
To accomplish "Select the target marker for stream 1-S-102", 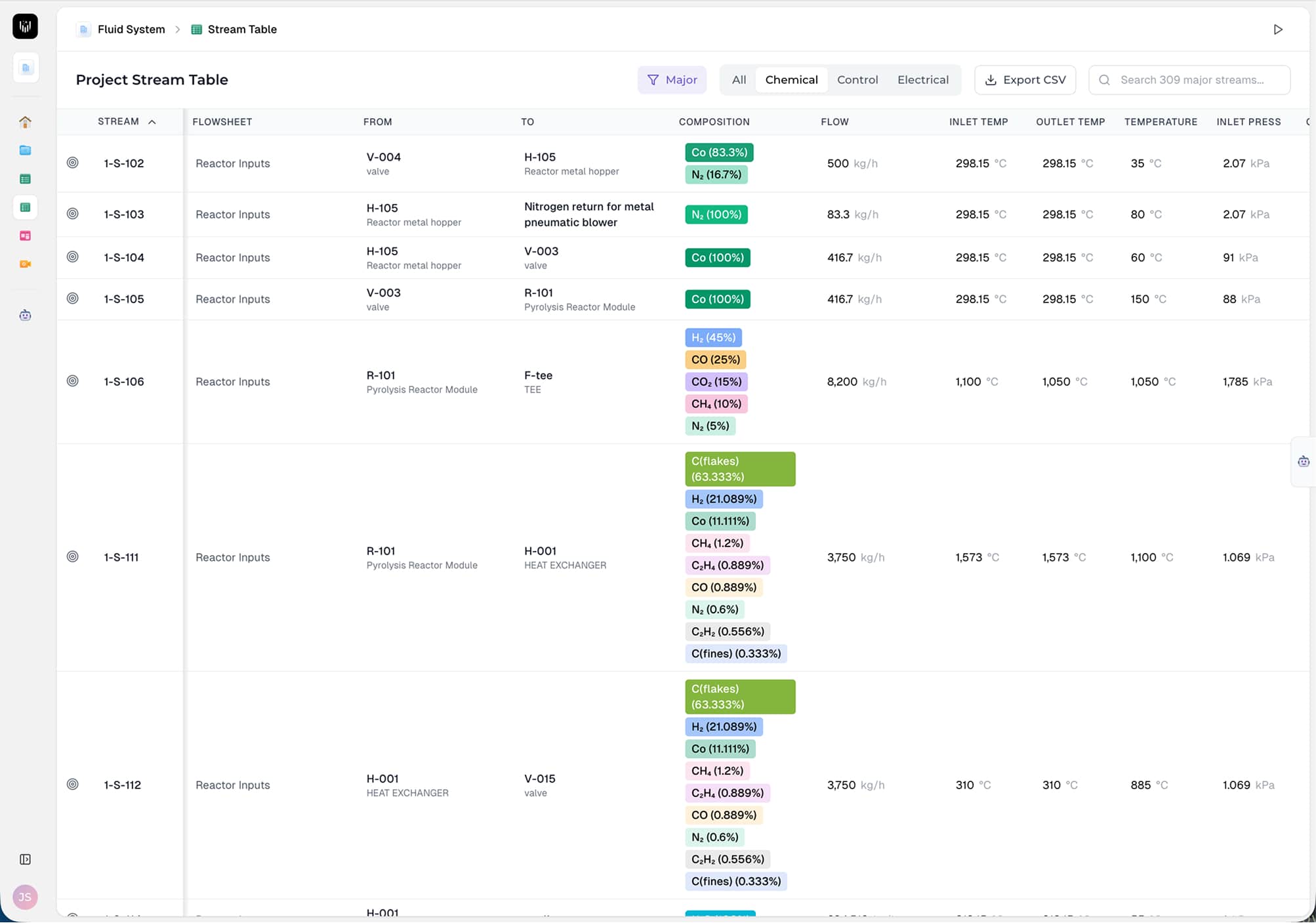I will tap(73, 163).
